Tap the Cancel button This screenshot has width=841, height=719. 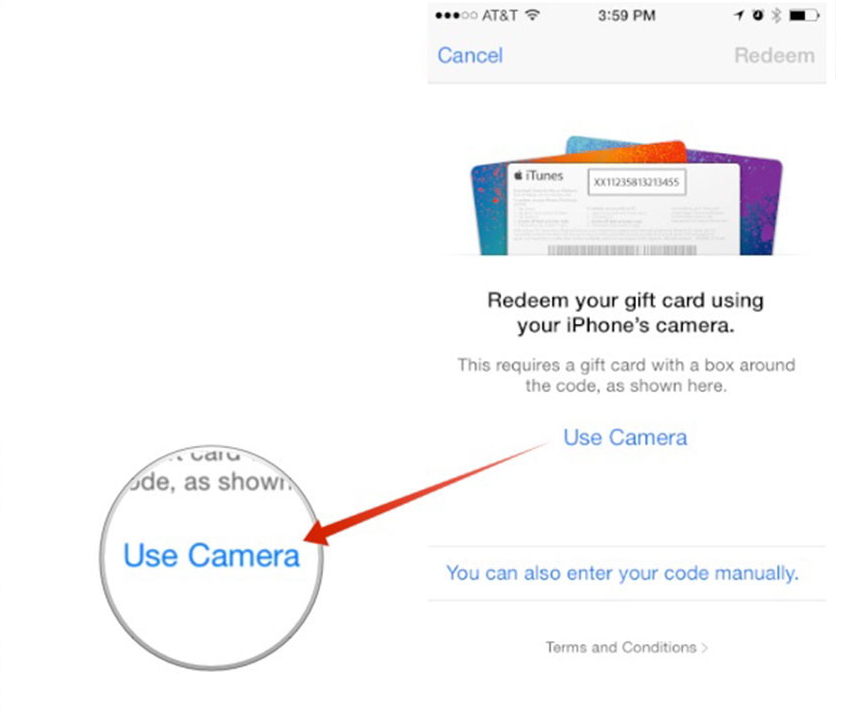point(470,55)
